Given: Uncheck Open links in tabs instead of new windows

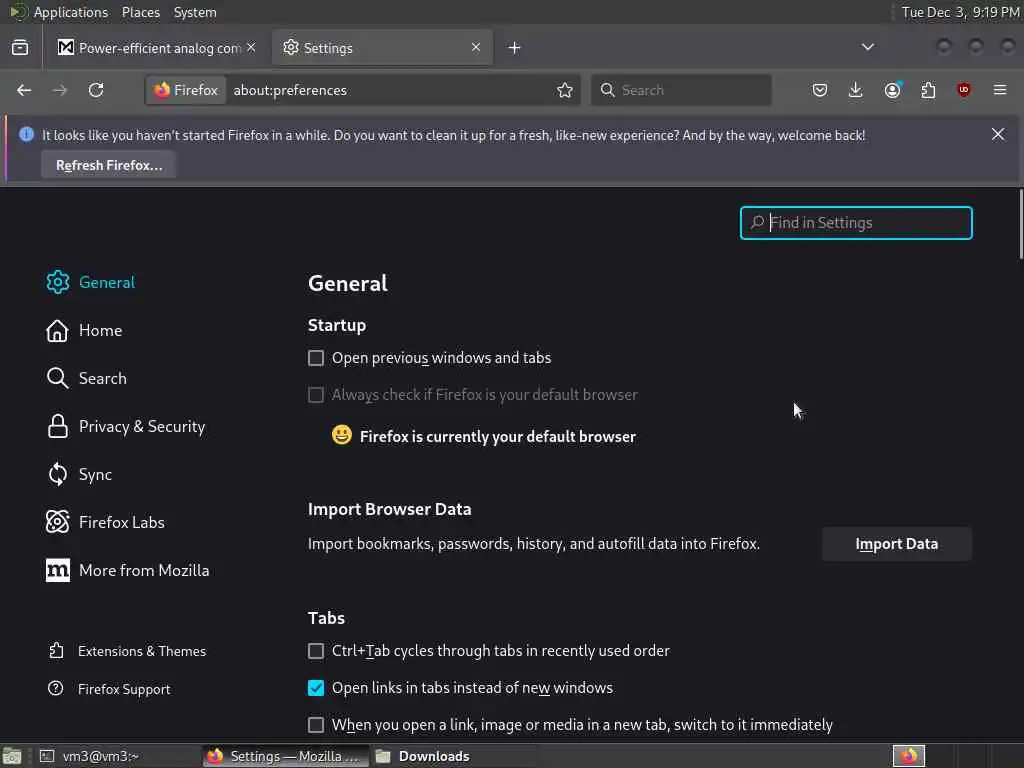Looking at the screenshot, I should pyautogui.click(x=316, y=688).
